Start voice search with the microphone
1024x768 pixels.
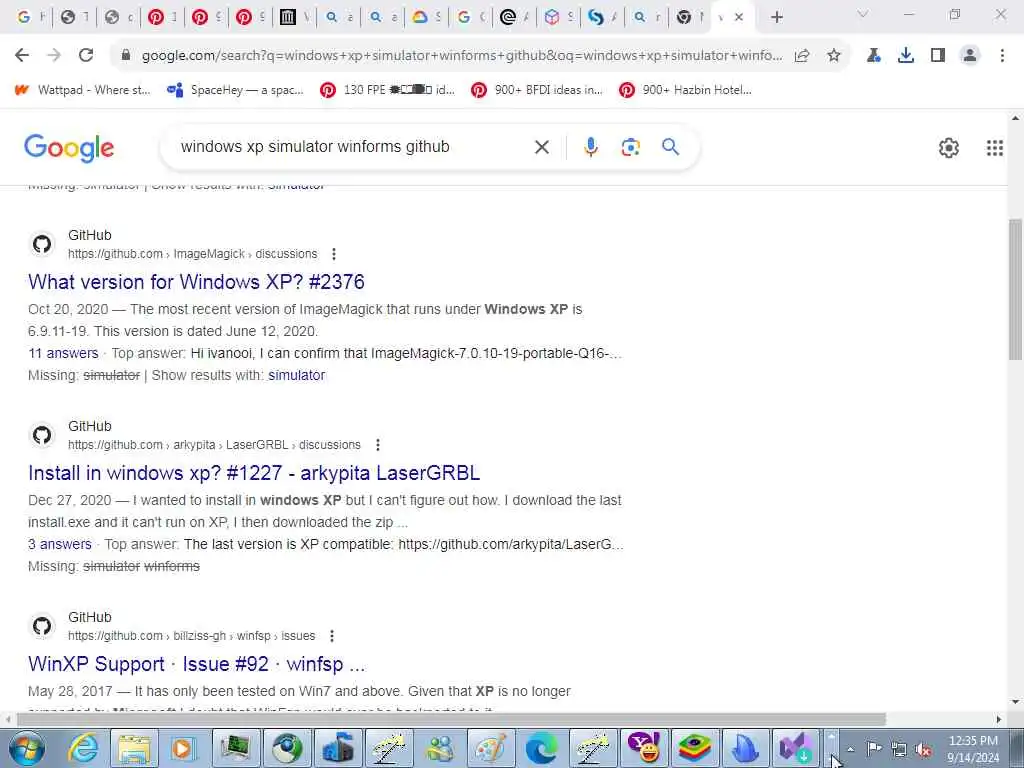coord(591,148)
